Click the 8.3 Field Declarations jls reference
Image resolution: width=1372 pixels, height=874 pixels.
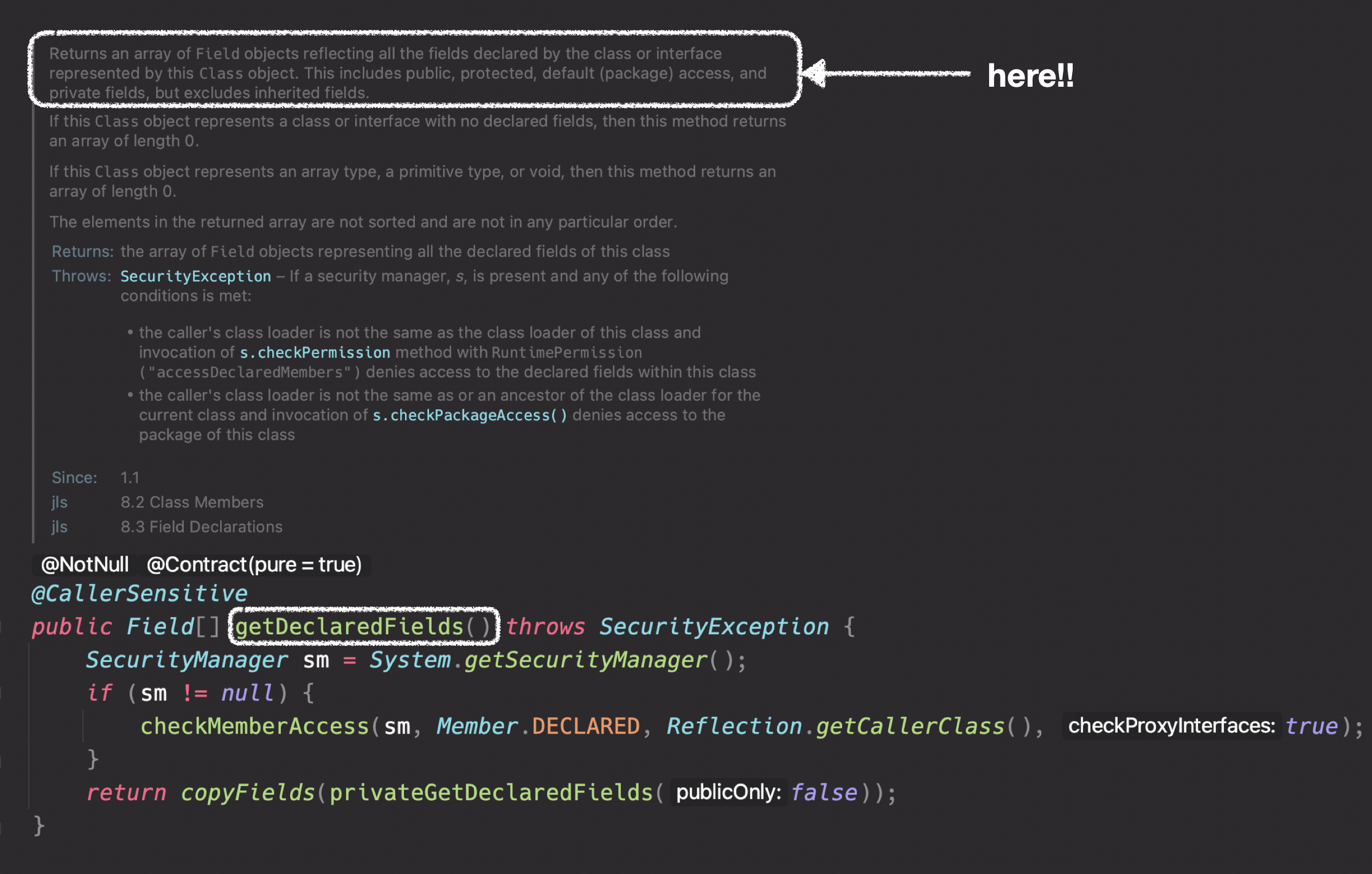[x=201, y=527]
